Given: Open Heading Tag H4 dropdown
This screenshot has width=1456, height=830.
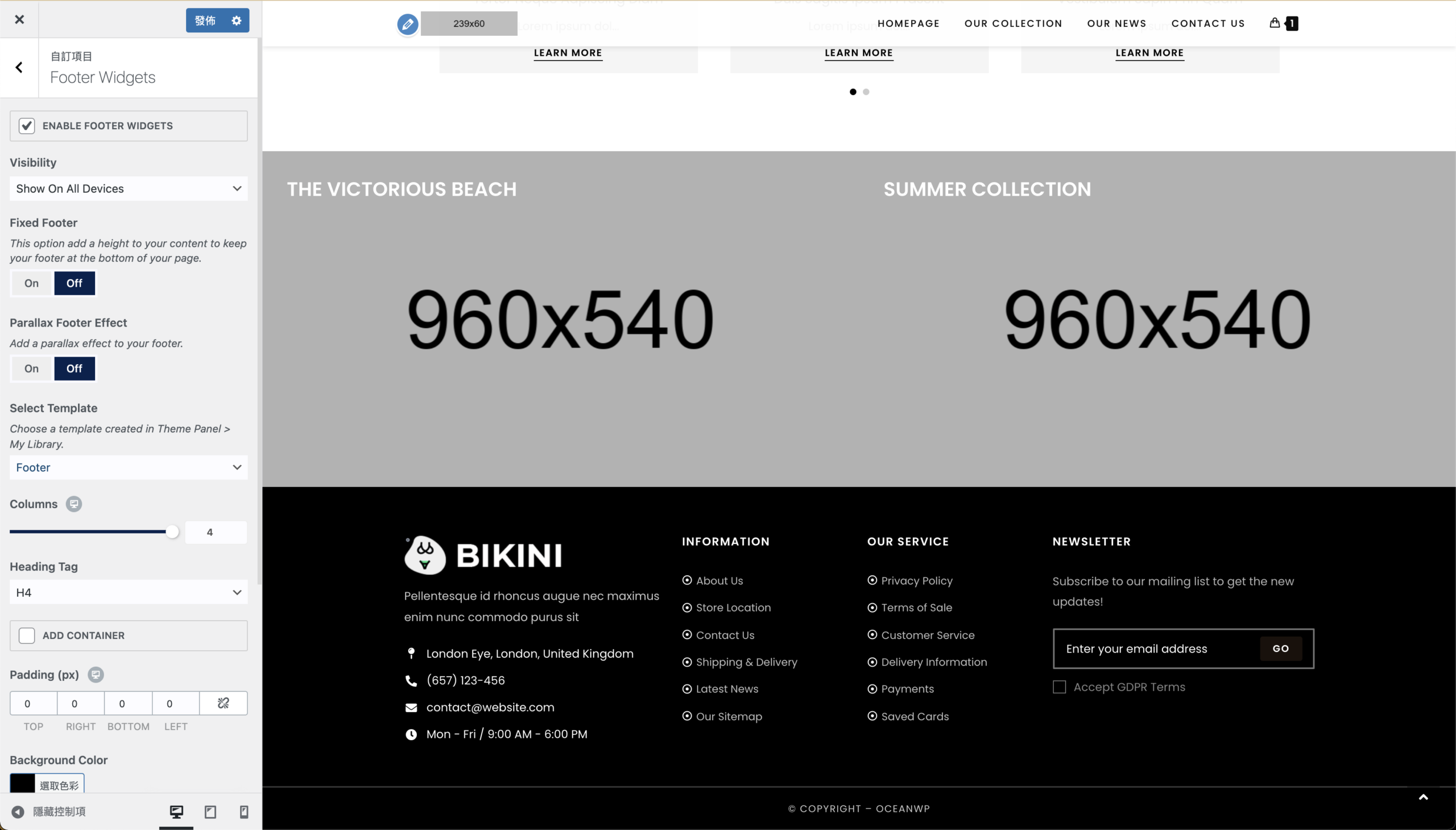Looking at the screenshot, I should pyautogui.click(x=128, y=592).
